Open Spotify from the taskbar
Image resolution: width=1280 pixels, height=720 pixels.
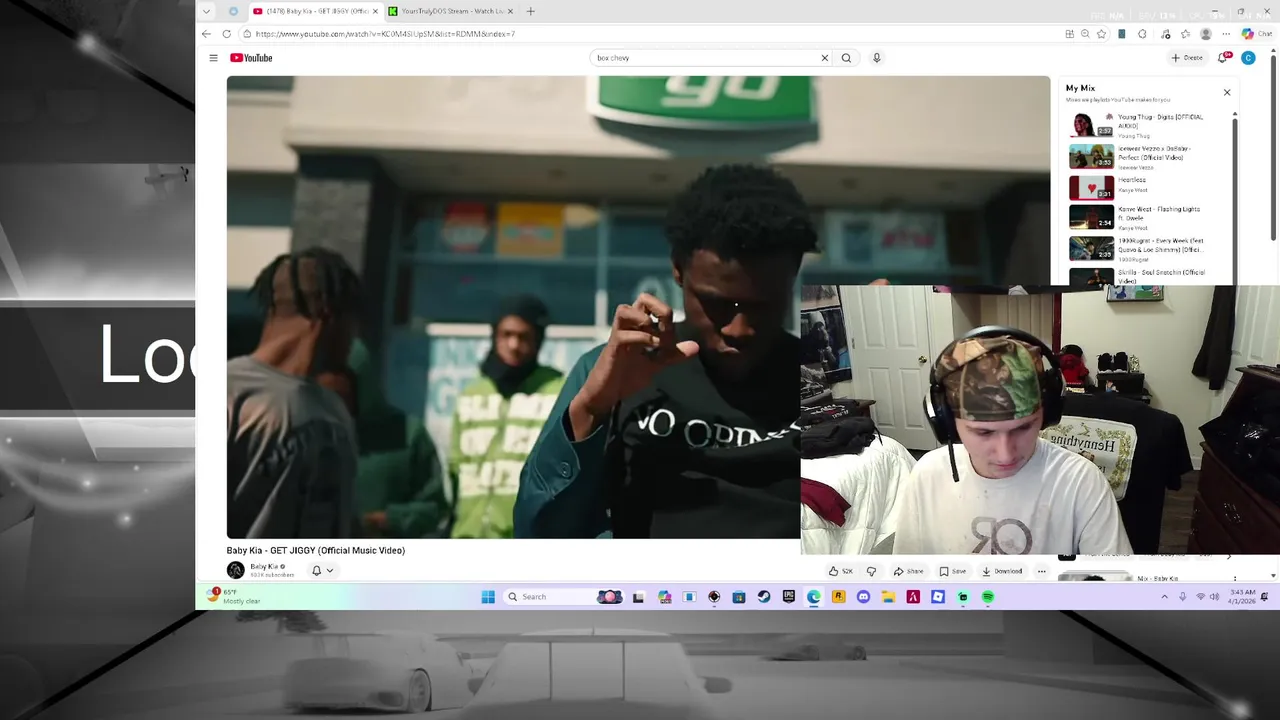[988, 597]
